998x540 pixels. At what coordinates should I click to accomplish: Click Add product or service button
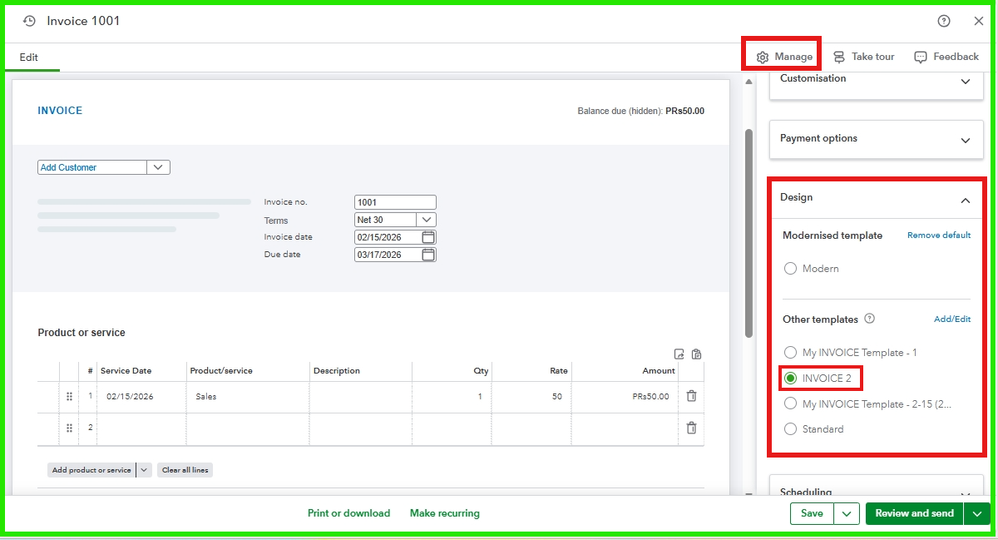point(92,470)
